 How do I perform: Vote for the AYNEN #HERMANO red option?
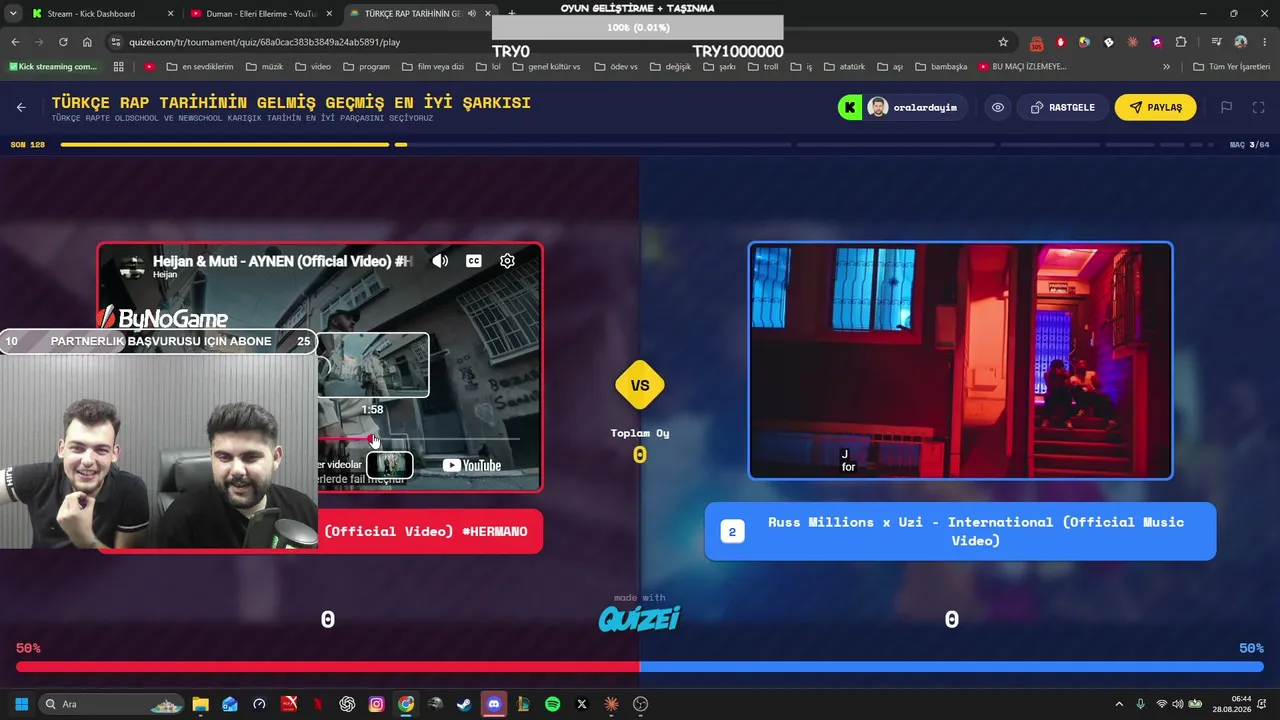(431, 531)
